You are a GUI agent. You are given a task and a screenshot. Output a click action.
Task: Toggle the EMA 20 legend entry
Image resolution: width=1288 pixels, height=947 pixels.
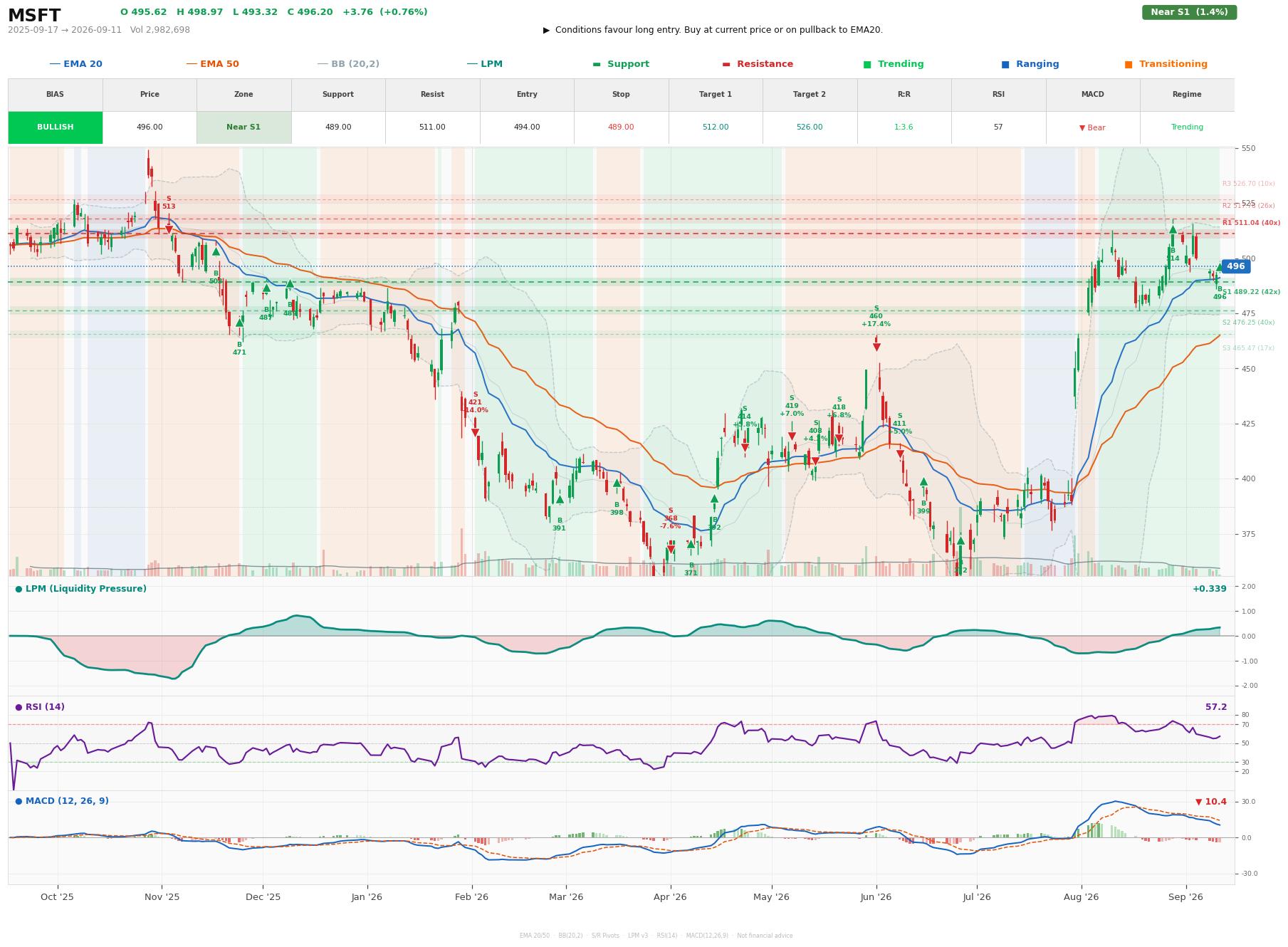(x=75, y=64)
